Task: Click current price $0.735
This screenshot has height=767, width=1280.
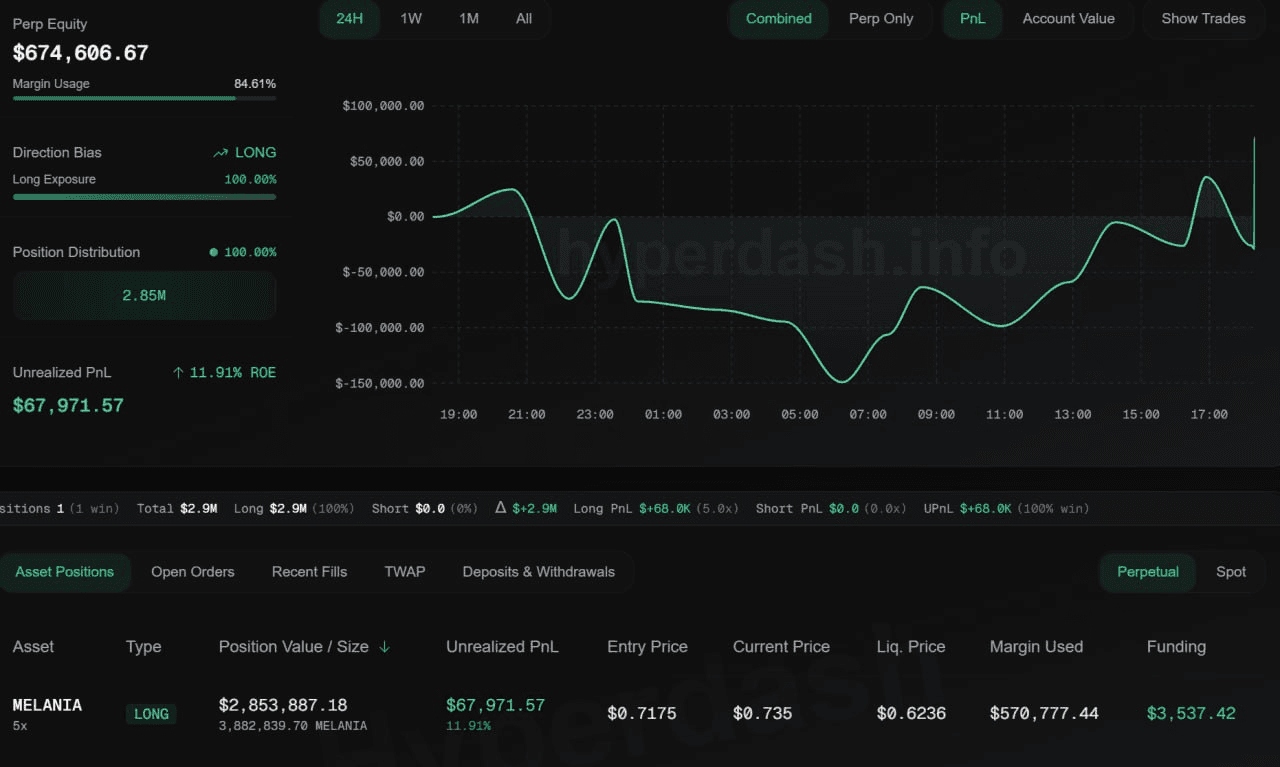Action: click(762, 714)
